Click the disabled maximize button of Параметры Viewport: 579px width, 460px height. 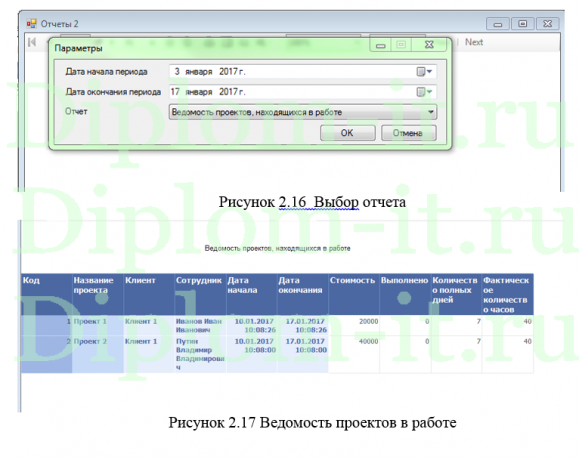(401, 45)
